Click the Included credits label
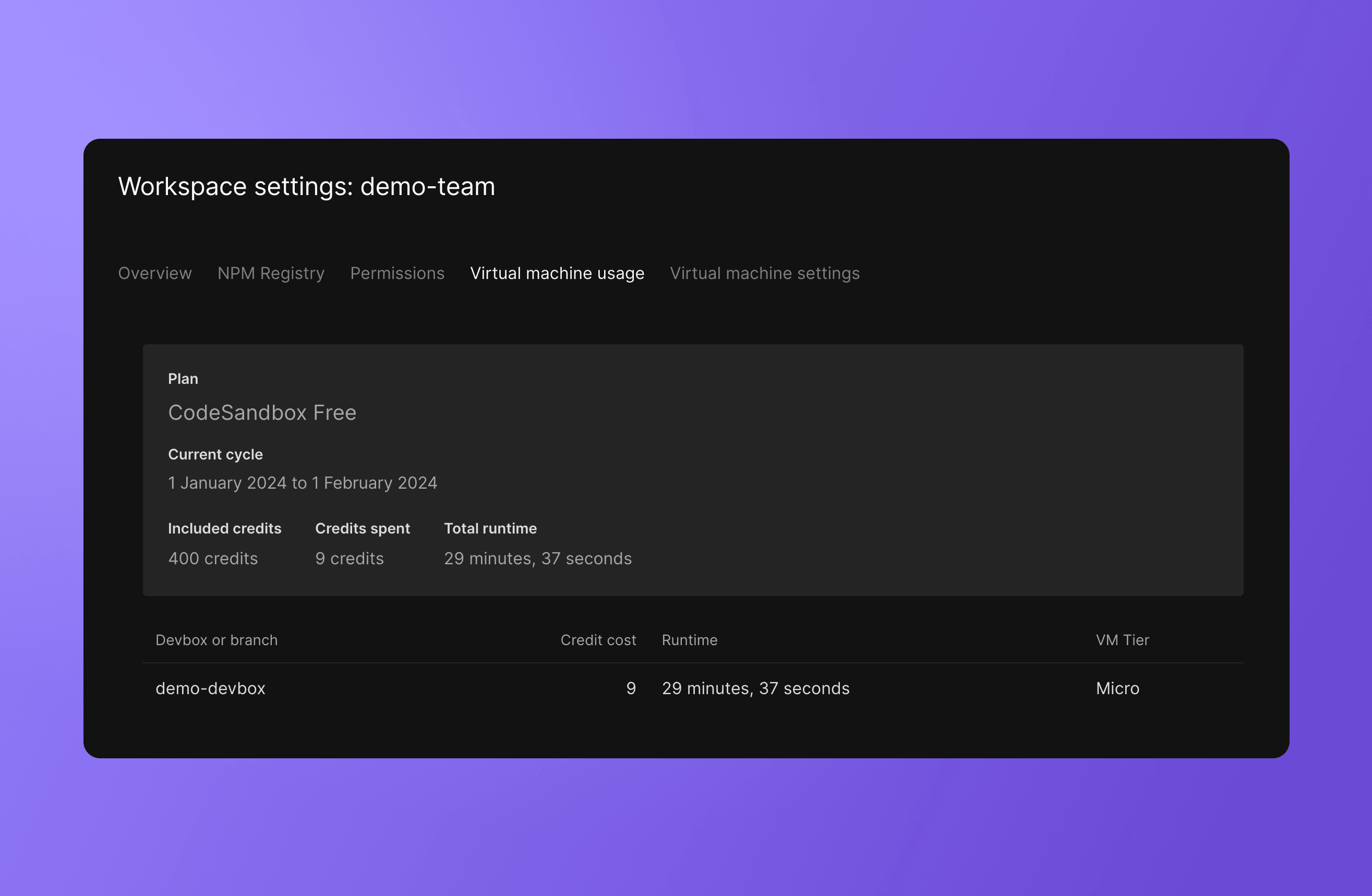Image resolution: width=1372 pixels, height=896 pixels. (x=224, y=528)
